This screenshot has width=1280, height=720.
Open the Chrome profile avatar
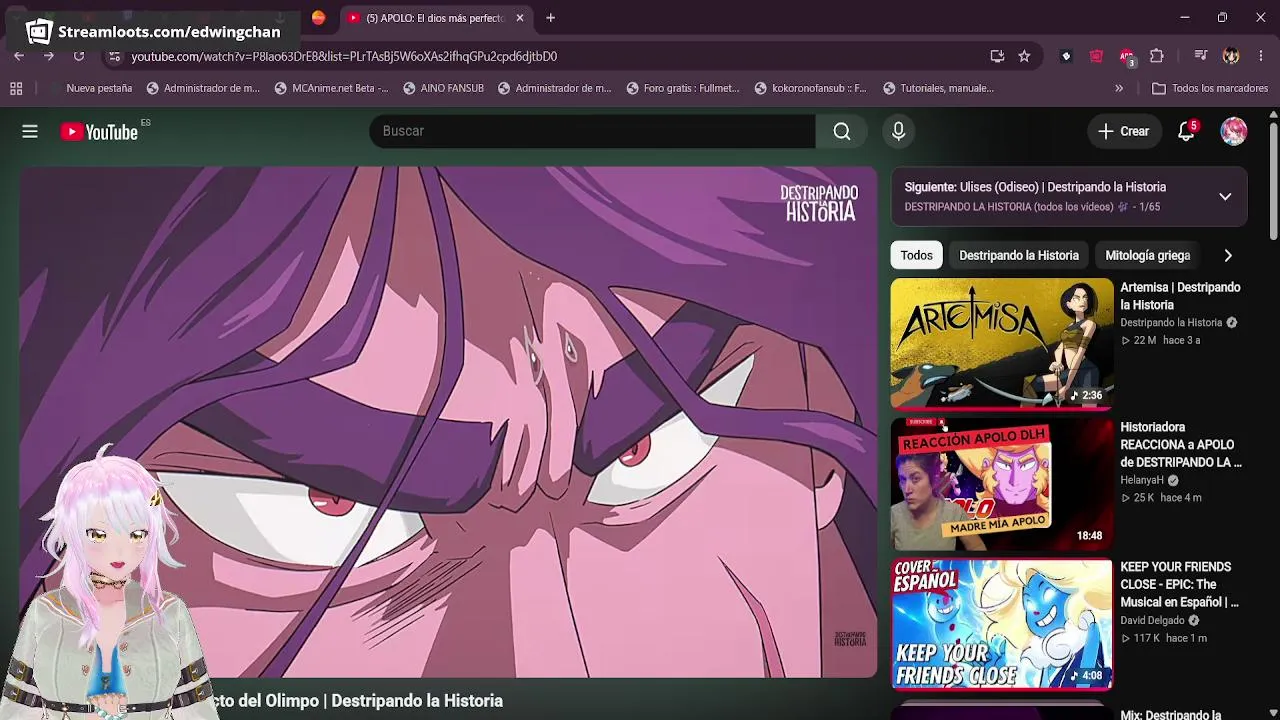(1231, 56)
